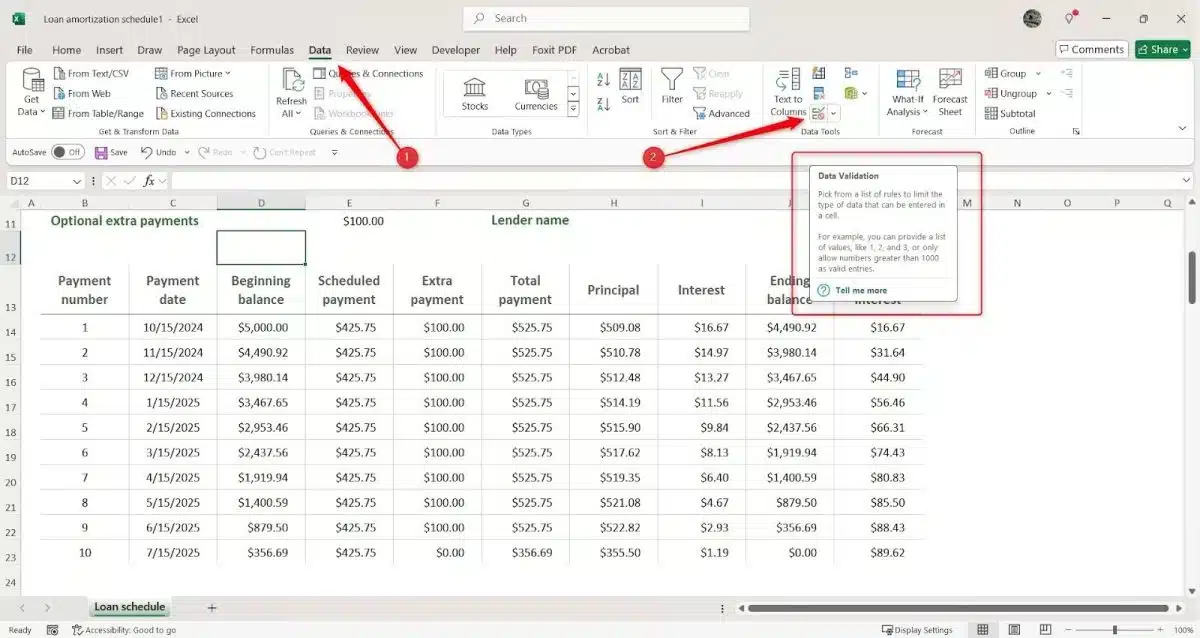Open the Review tab
The width and height of the screenshot is (1200, 638).
[362, 50]
